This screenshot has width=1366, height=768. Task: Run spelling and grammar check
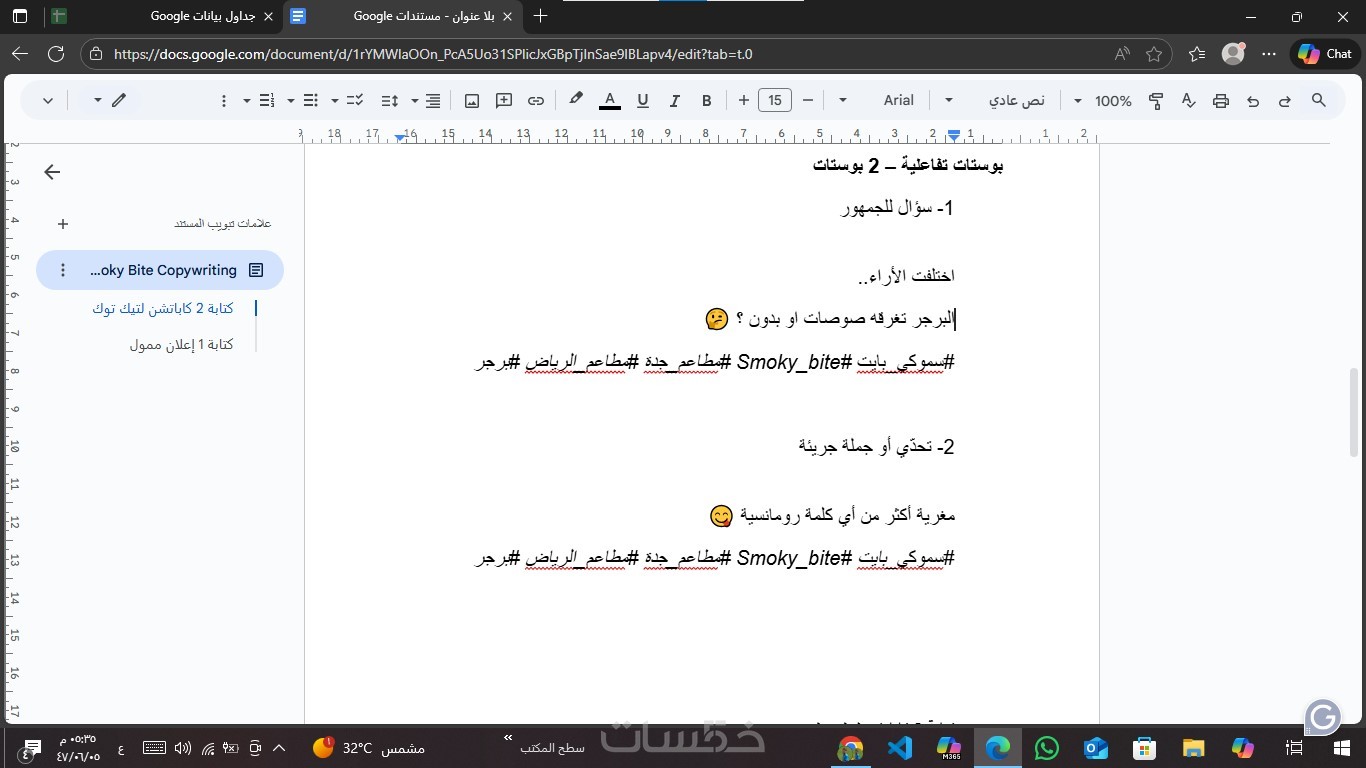coord(1188,100)
